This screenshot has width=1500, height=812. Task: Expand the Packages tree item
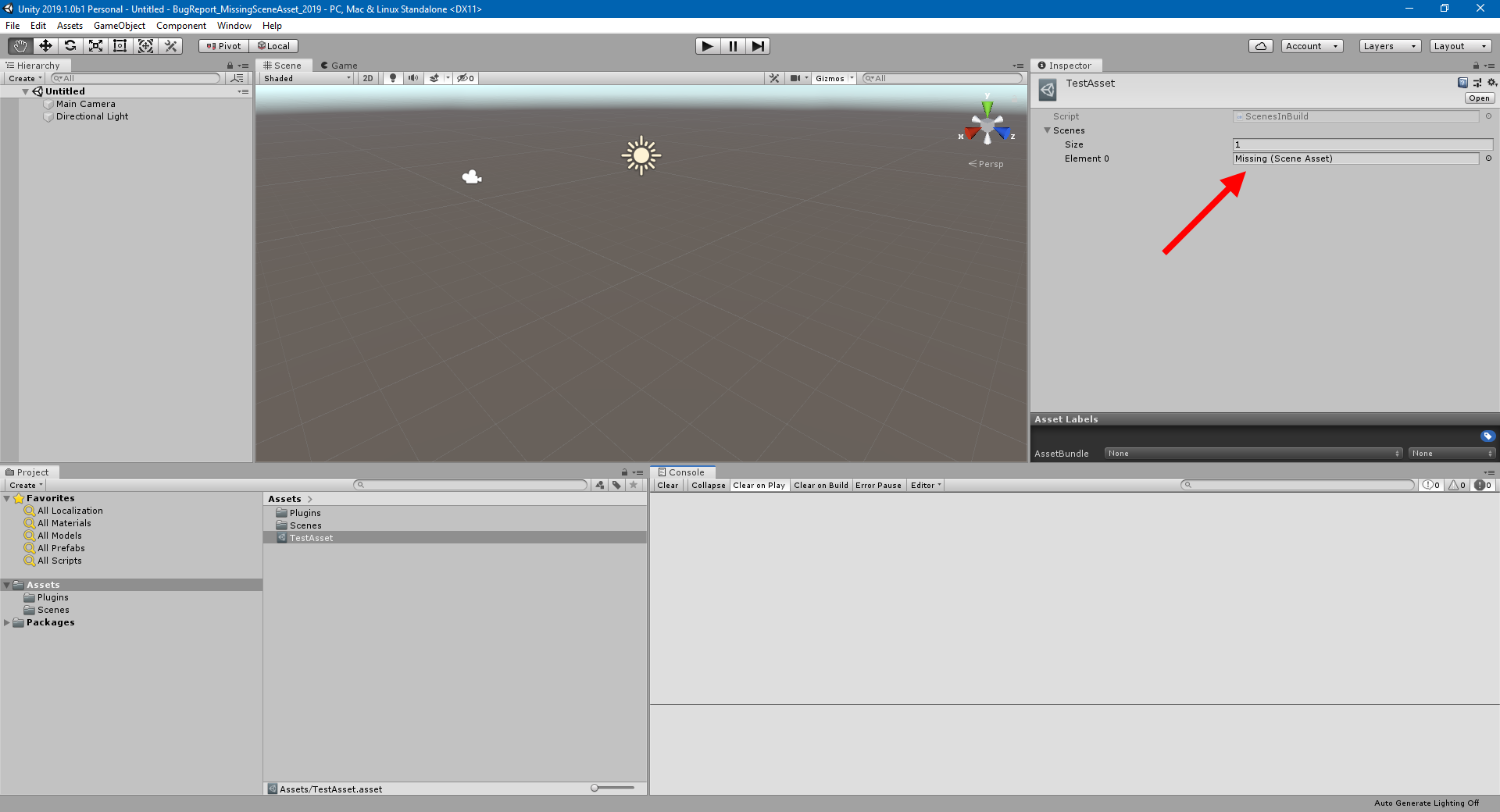[x=6, y=622]
